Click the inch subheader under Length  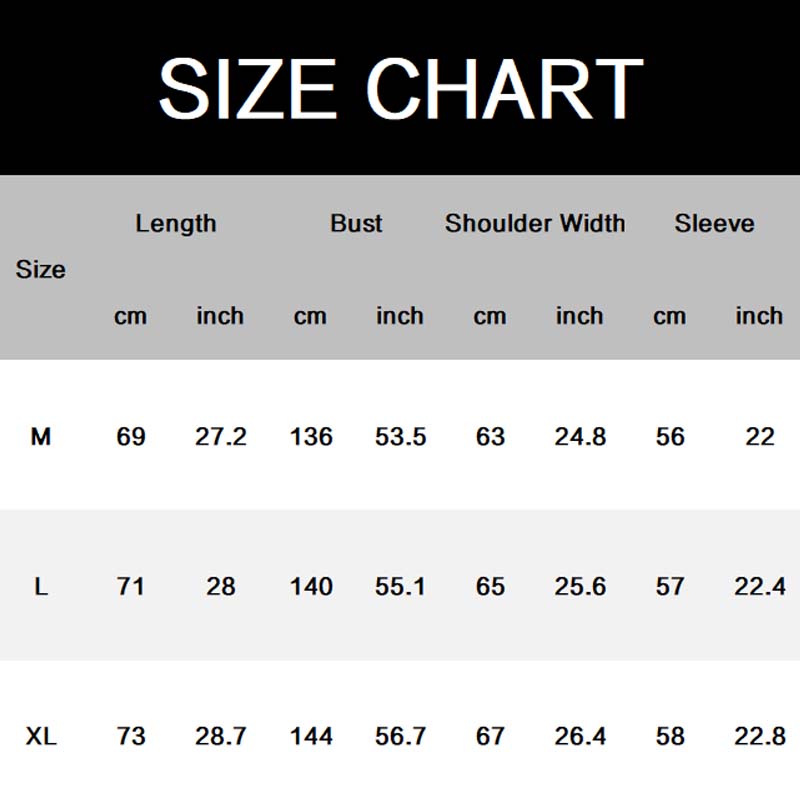(x=220, y=316)
